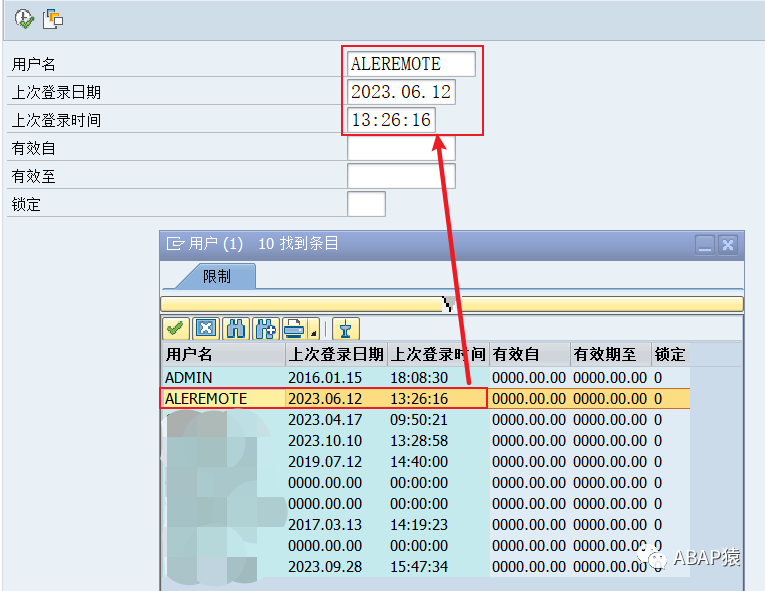Screen dimensions: 765x591
Task: Click the time cell 13:28:58
Action: pos(419,441)
